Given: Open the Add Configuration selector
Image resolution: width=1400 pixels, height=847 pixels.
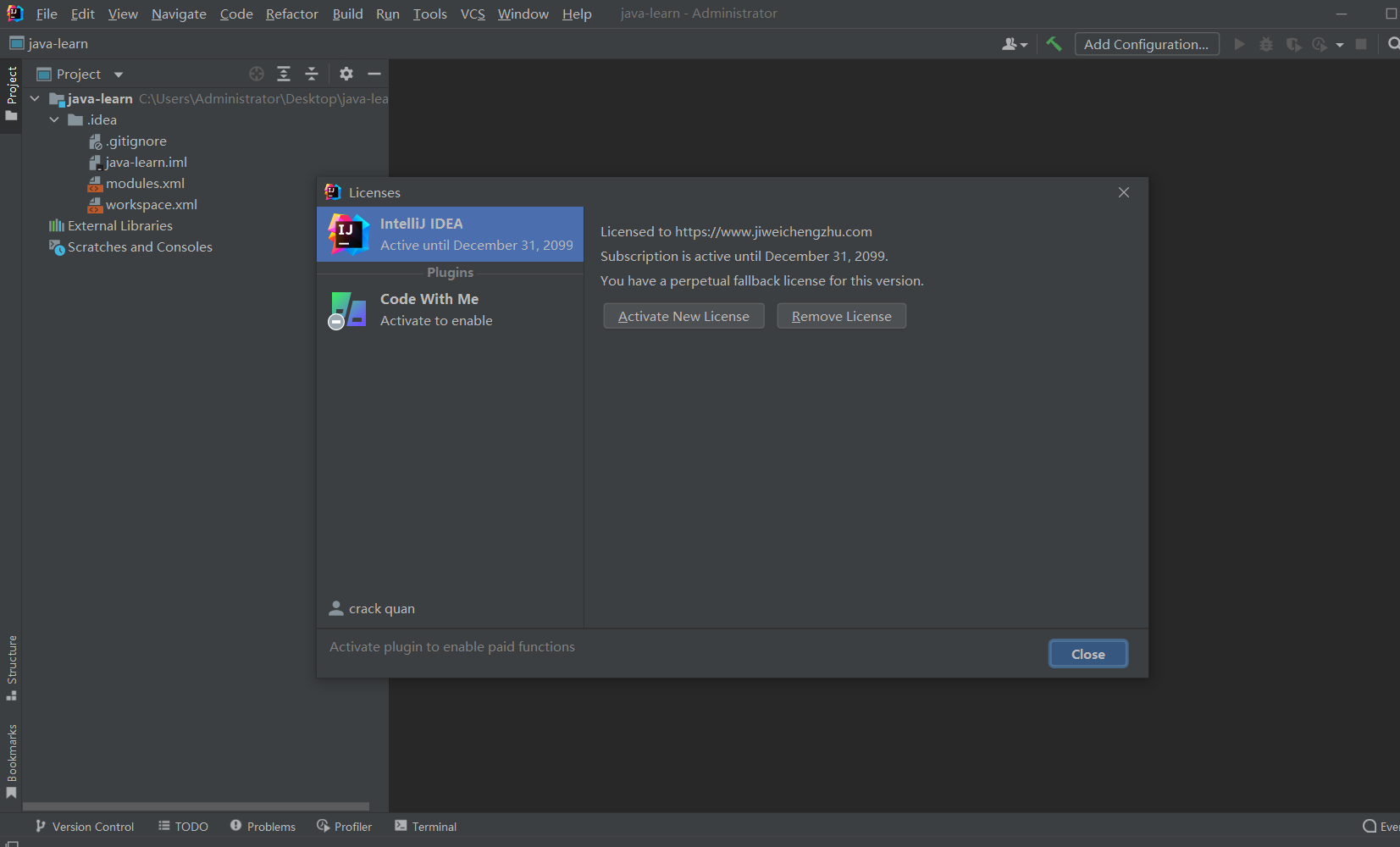Looking at the screenshot, I should point(1147,44).
